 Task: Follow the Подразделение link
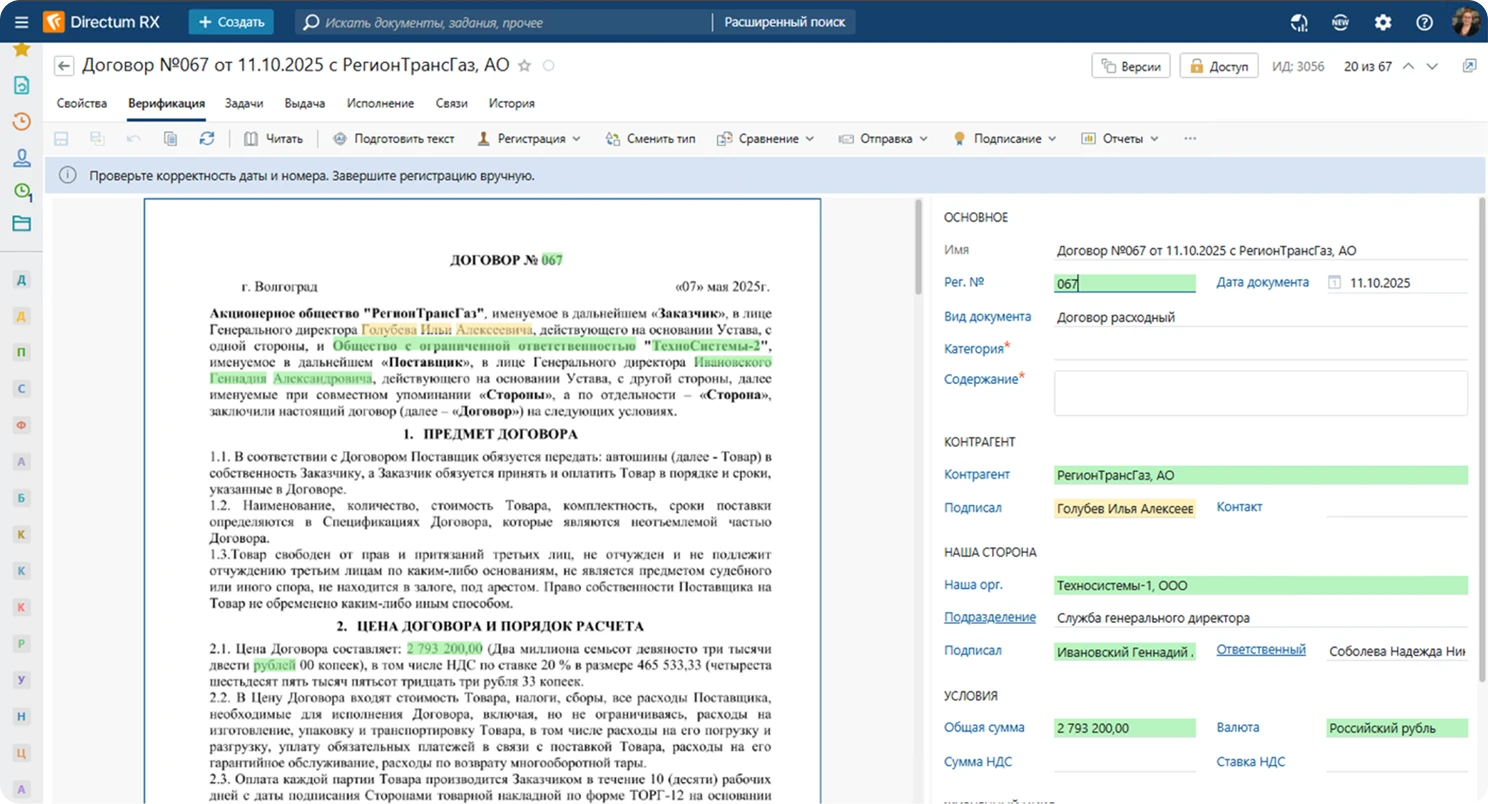click(x=989, y=618)
